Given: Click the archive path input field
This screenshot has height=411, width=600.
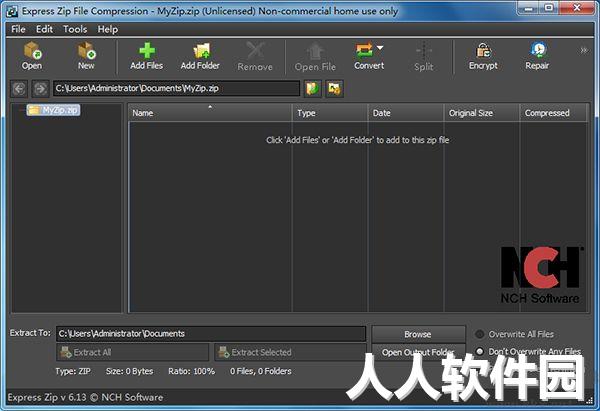Looking at the screenshot, I should (x=176, y=88).
